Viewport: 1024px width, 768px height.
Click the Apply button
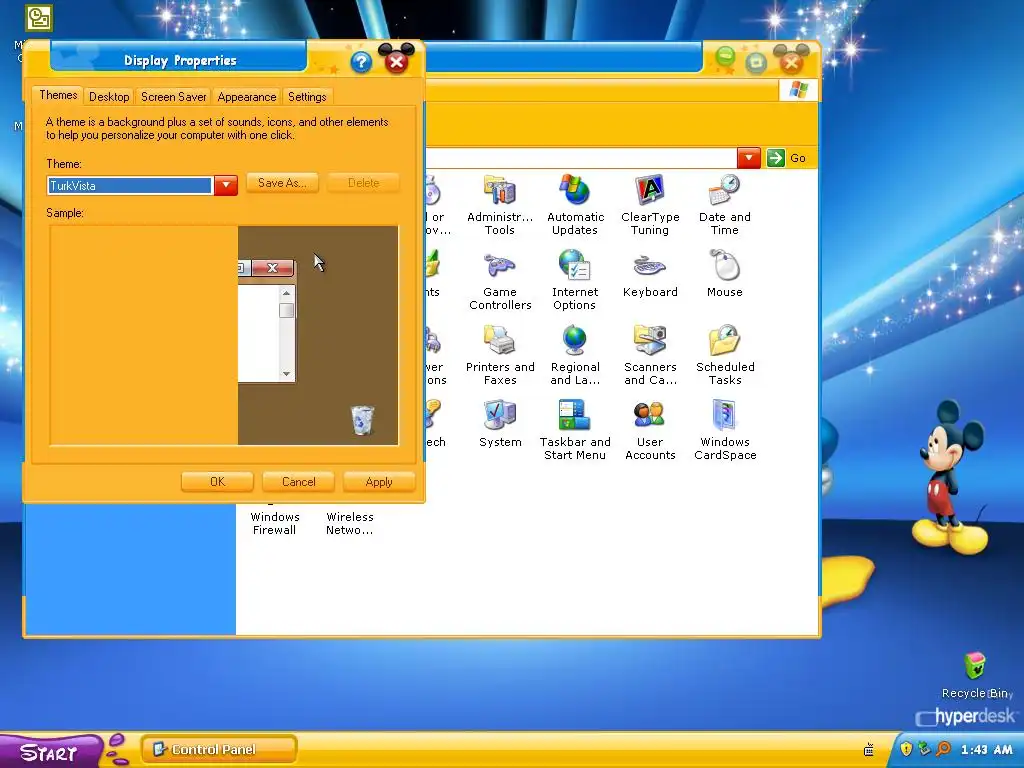click(x=379, y=482)
